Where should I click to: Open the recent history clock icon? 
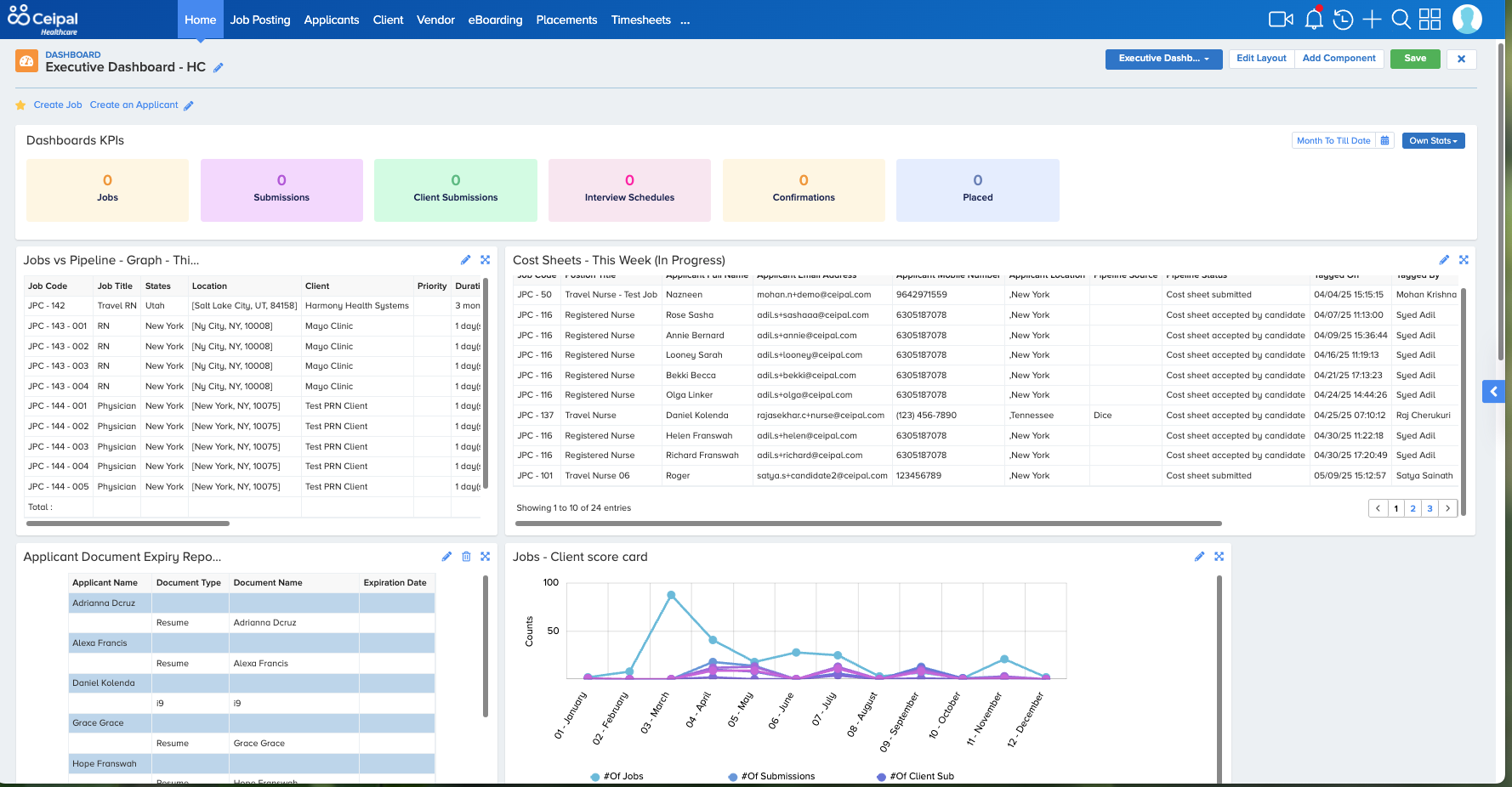(x=1343, y=20)
